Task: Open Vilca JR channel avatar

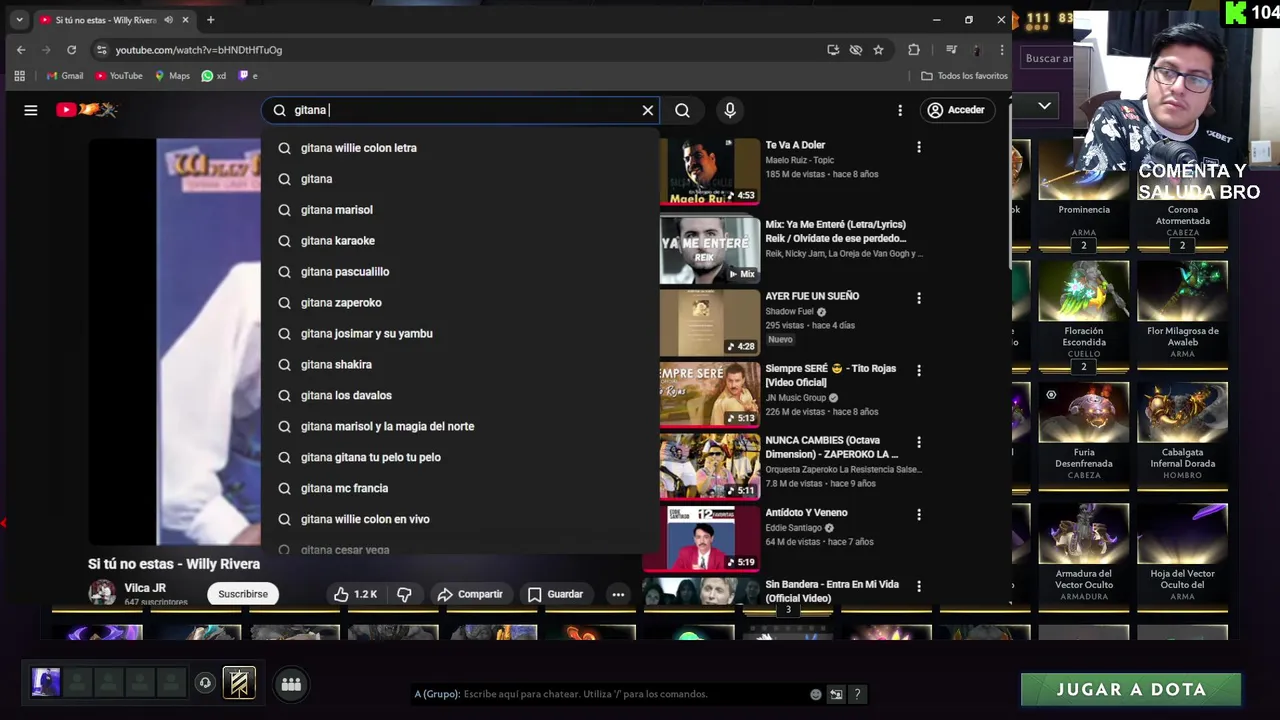Action: point(102,593)
